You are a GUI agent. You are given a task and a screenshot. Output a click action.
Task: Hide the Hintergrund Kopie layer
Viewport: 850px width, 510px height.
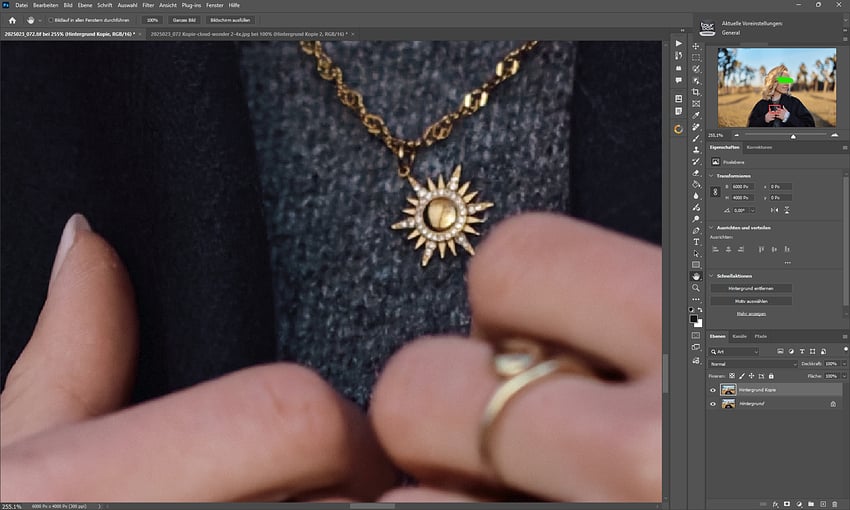[x=713, y=390]
